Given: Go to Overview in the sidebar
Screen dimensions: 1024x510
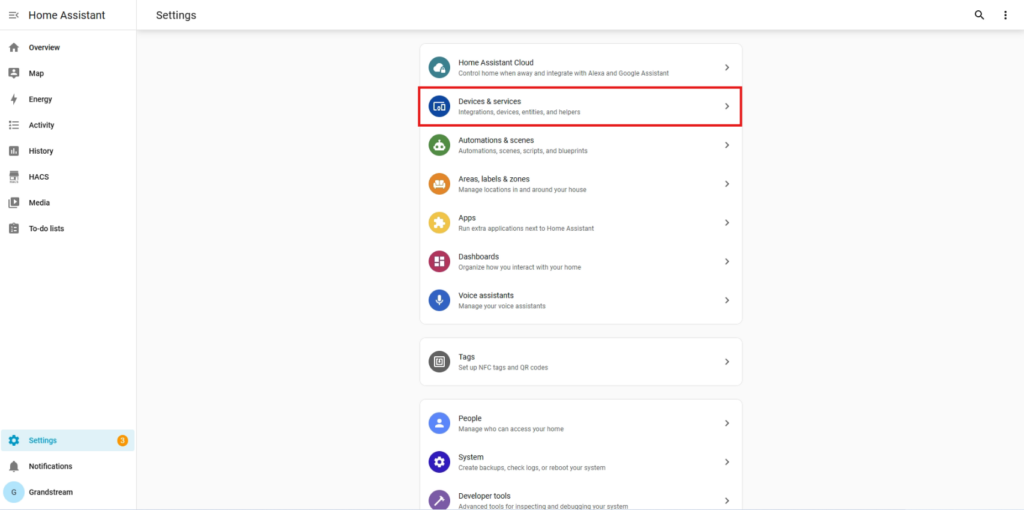Looking at the screenshot, I should [44, 48].
